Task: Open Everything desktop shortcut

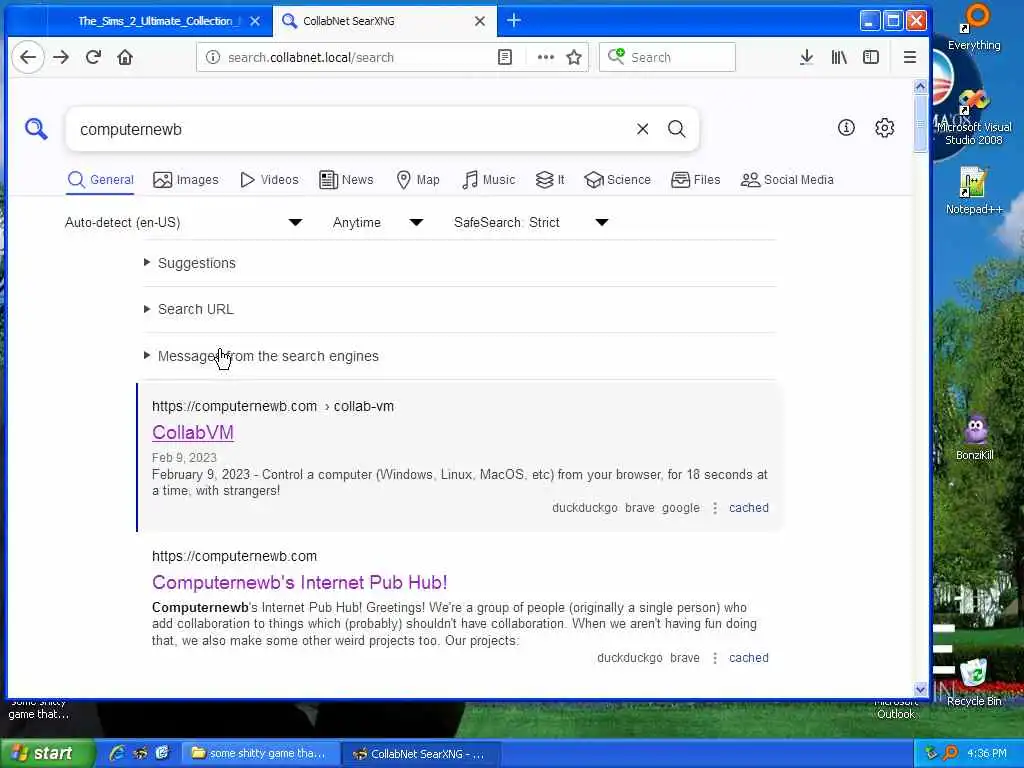Action: click(974, 27)
